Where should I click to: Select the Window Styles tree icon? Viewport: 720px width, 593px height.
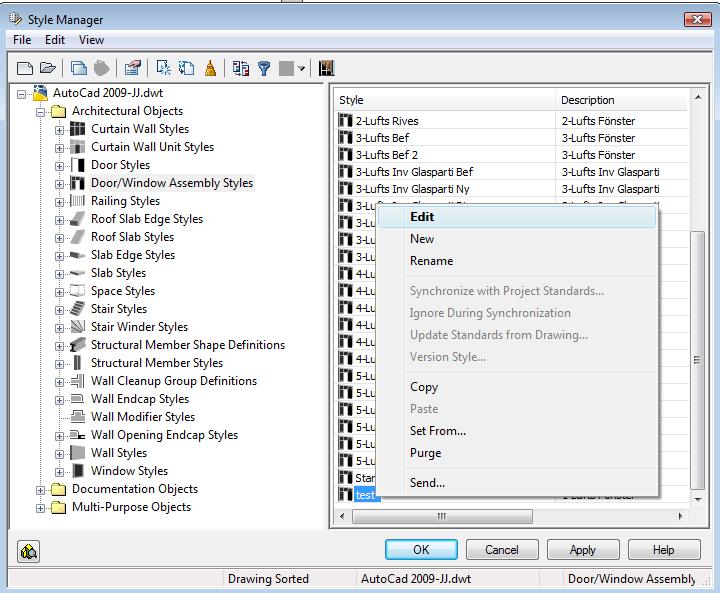click(78, 470)
